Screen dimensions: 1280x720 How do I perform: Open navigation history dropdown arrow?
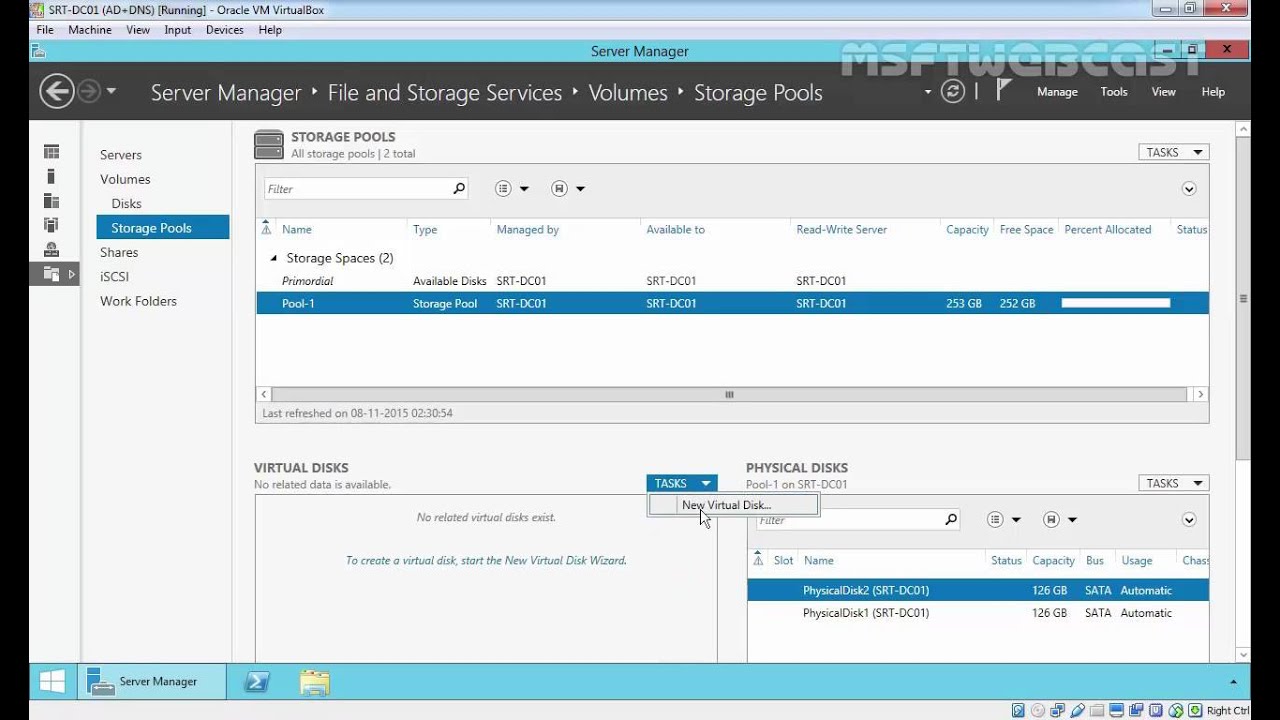[x=111, y=92]
